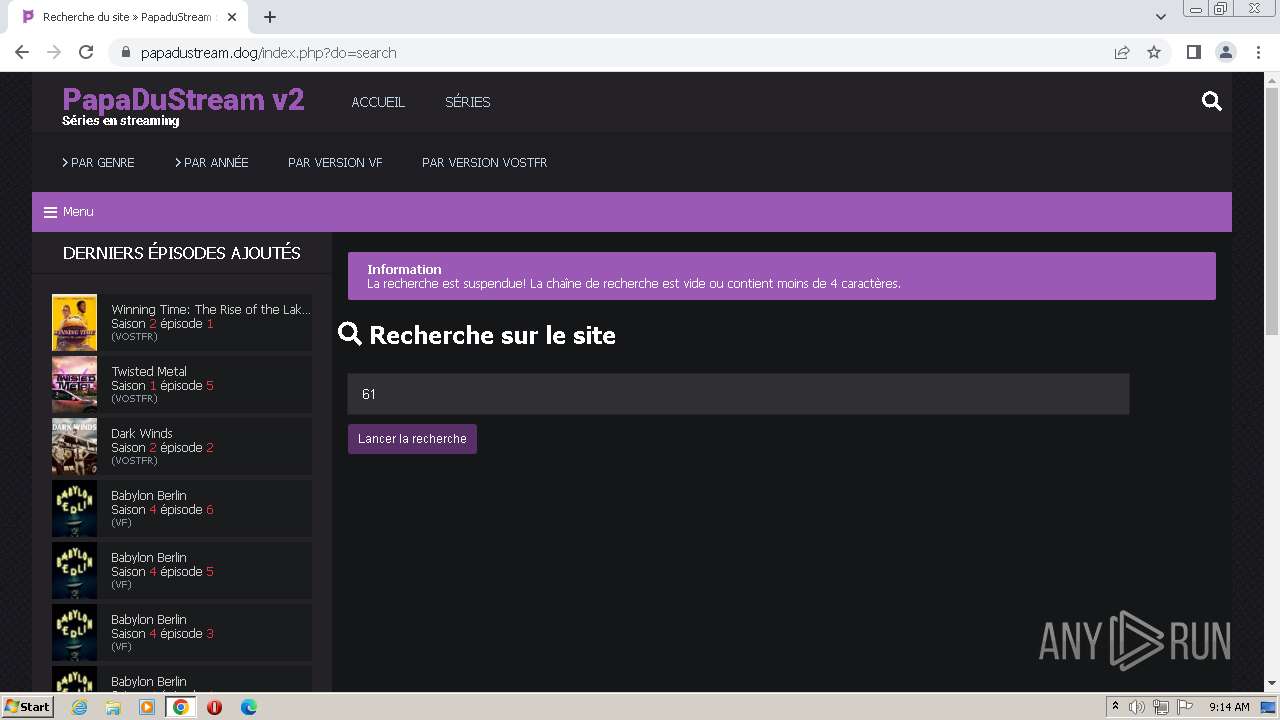The height and width of the screenshot is (720, 1280).
Task: Open Microsoft Edge from taskbar
Action: [249, 707]
